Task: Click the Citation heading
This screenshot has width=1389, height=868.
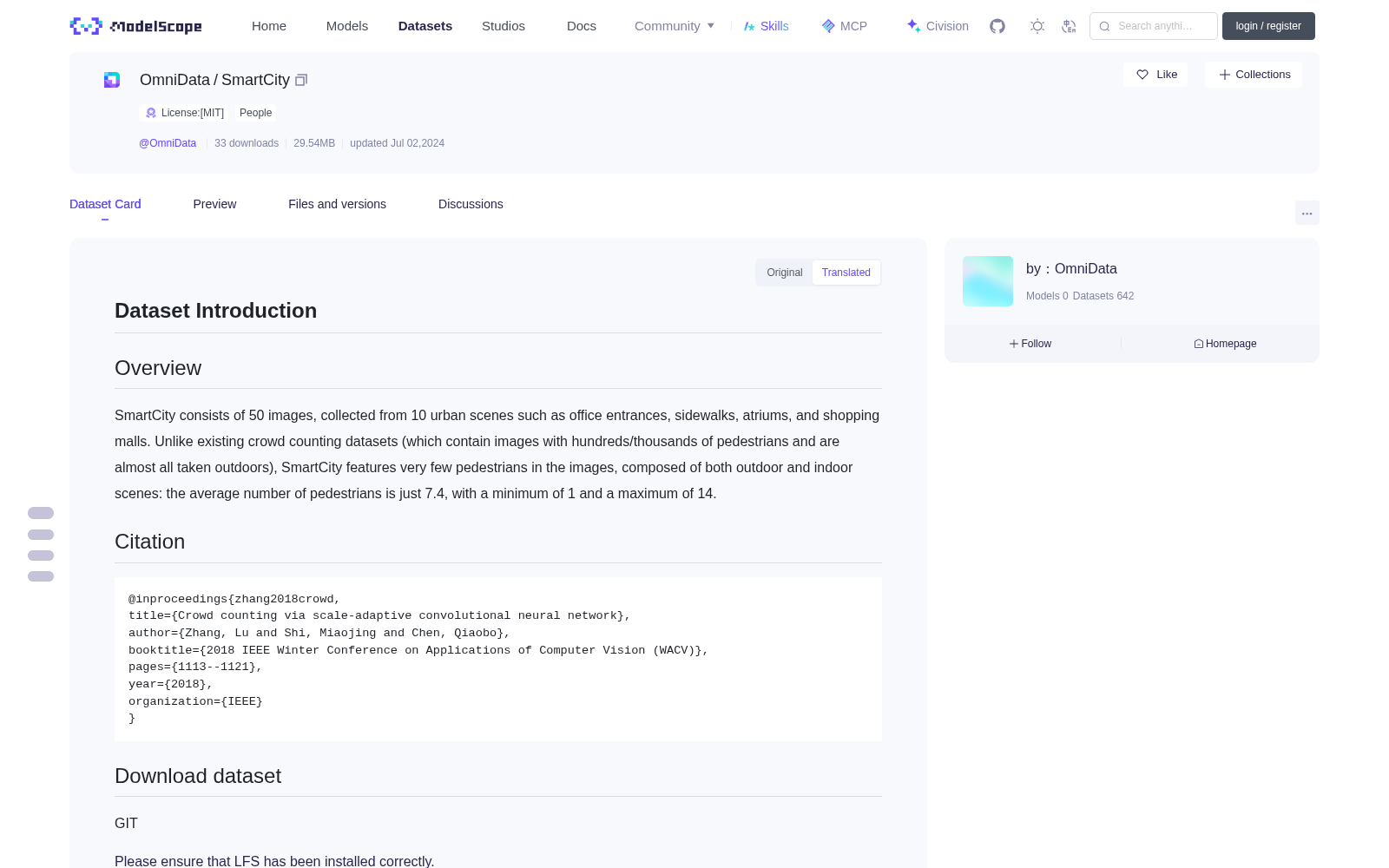Action: [149, 542]
